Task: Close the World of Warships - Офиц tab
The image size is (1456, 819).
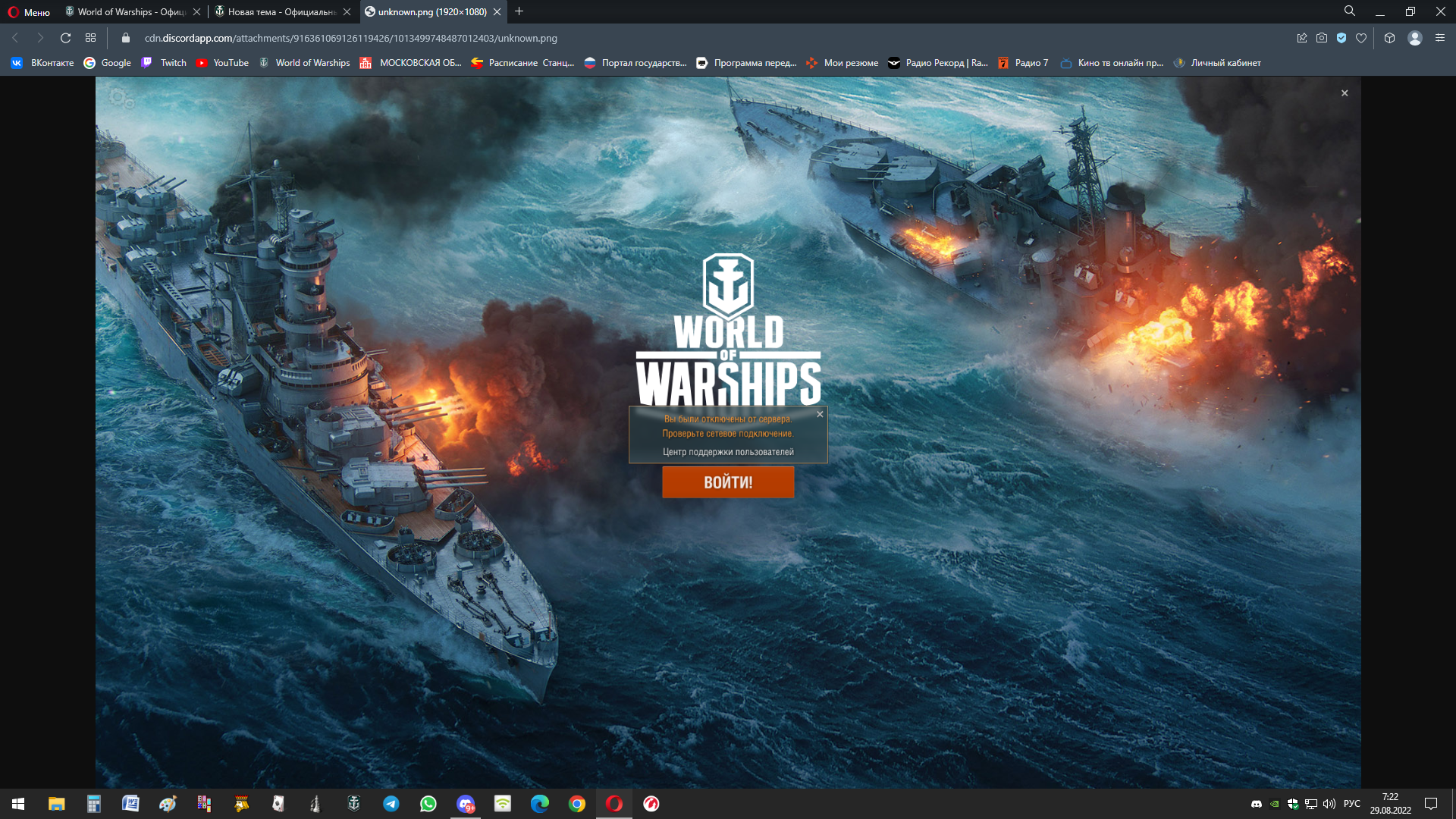Action: click(x=196, y=12)
